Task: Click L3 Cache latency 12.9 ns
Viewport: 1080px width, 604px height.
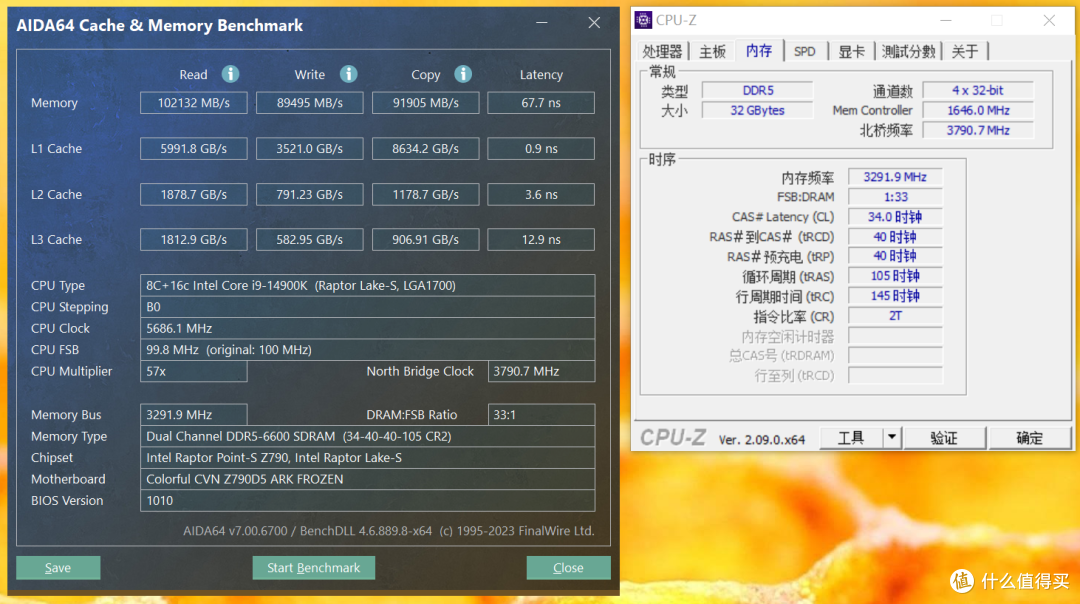Action: [541, 240]
